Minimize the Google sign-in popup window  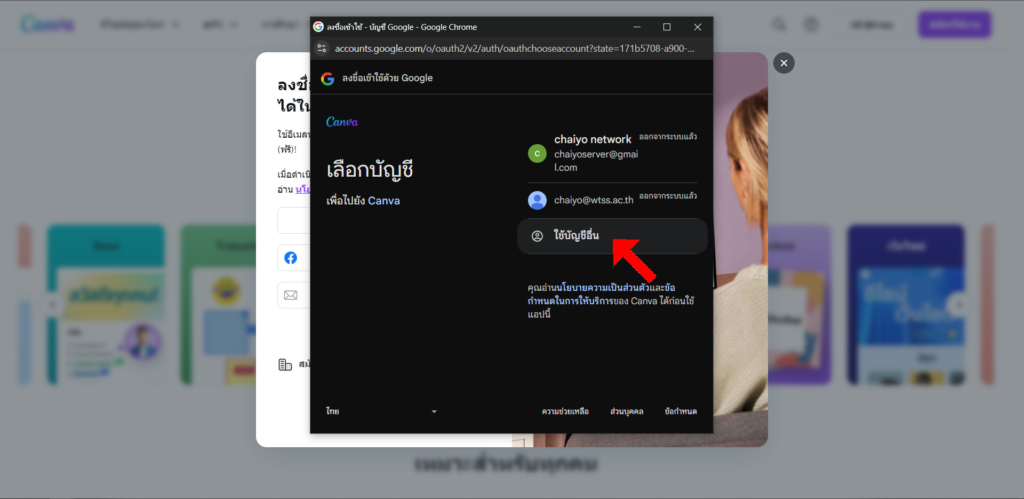point(636,27)
